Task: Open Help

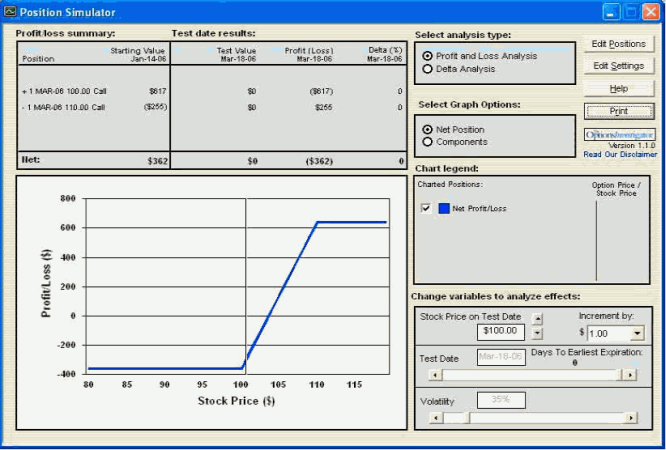Action: pyautogui.click(x=619, y=88)
